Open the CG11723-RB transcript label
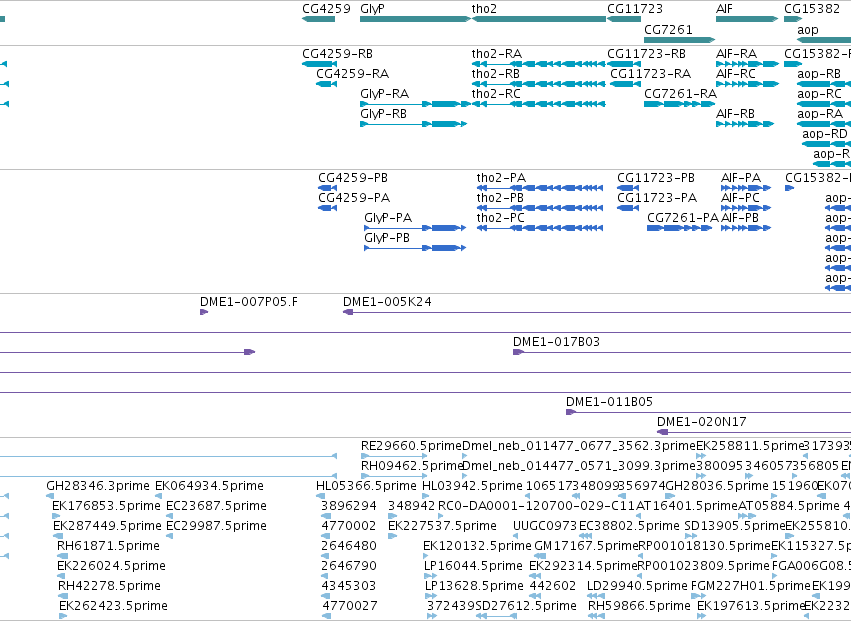851x621 pixels. (x=646, y=54)
